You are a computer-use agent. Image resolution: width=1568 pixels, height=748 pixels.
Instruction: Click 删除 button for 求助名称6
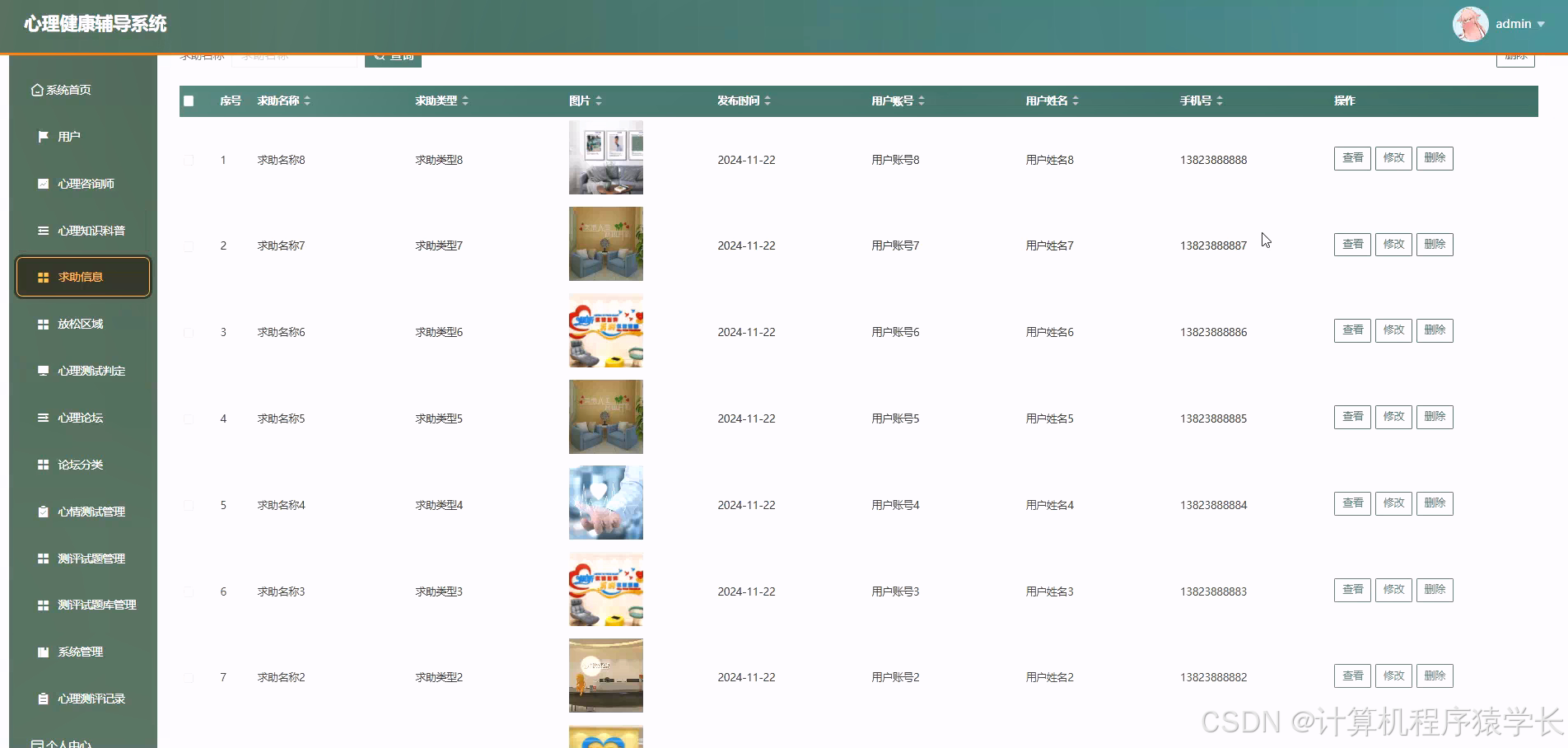coord(1435,330)
